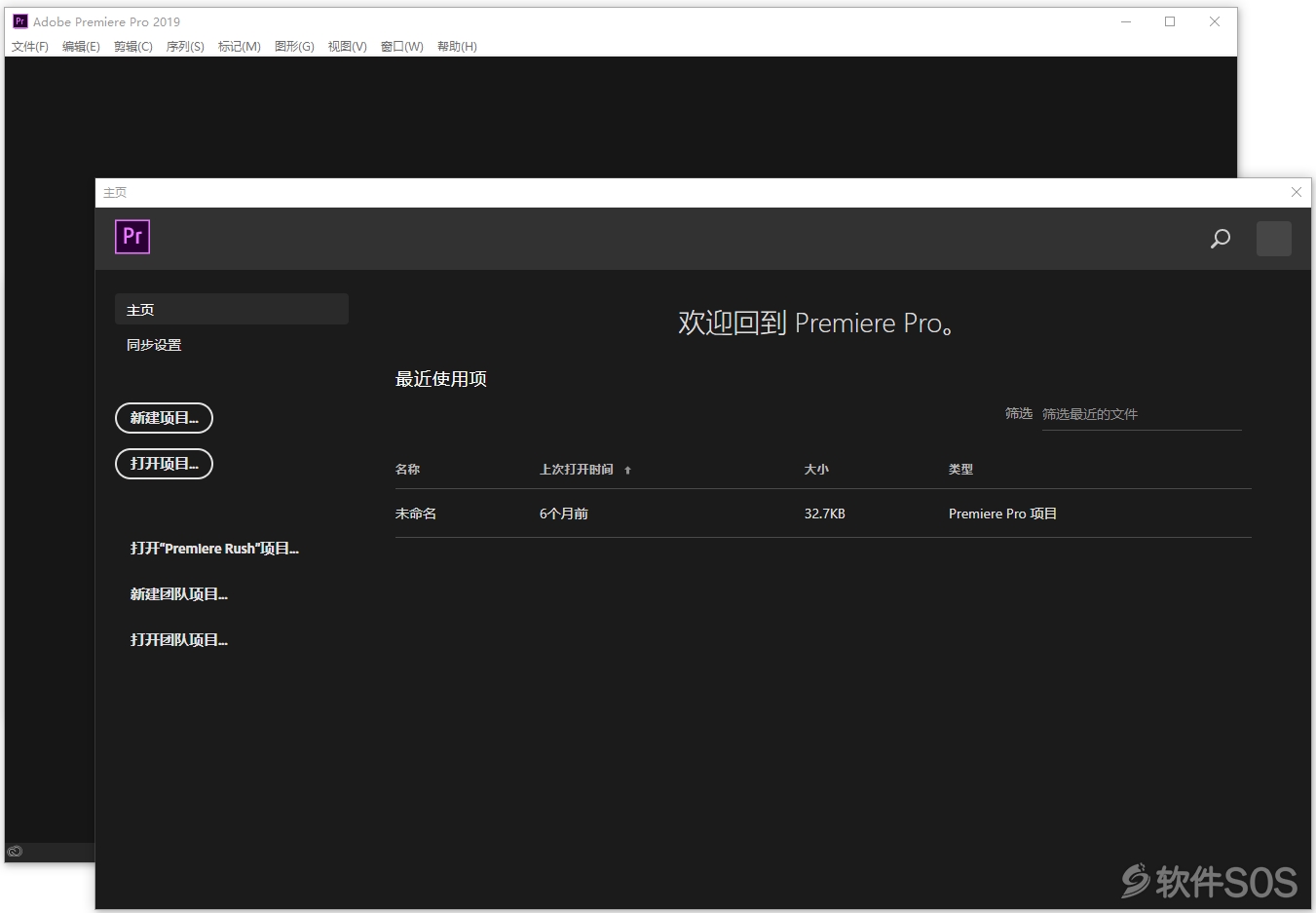This screenshot has height=913, width=1316.
Task: Click the Premiere Pro logo in home header
Action: 132,237
